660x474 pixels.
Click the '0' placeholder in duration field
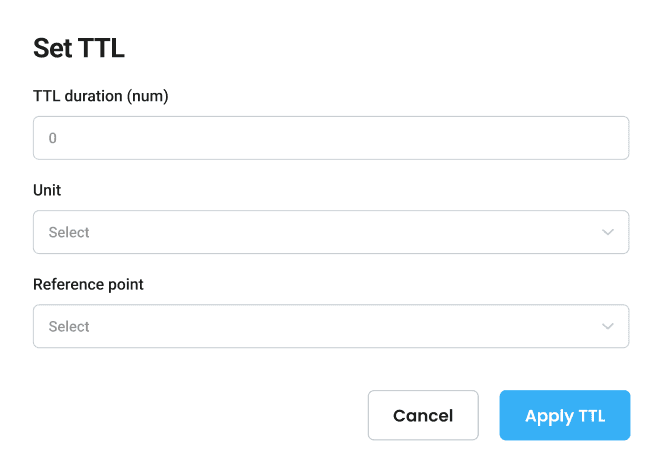pos(53,138)
